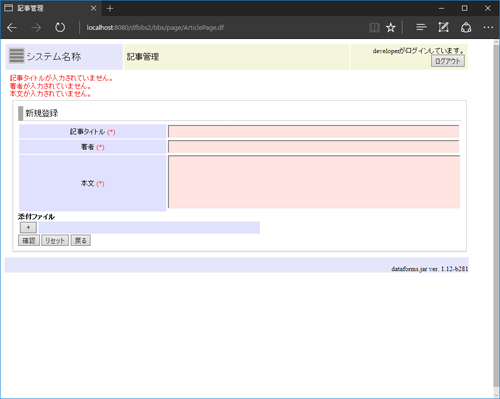Focus the 記事タイトル input field
Image resolution: width=500 pixels, height=399 pixels.
[313, 131]
